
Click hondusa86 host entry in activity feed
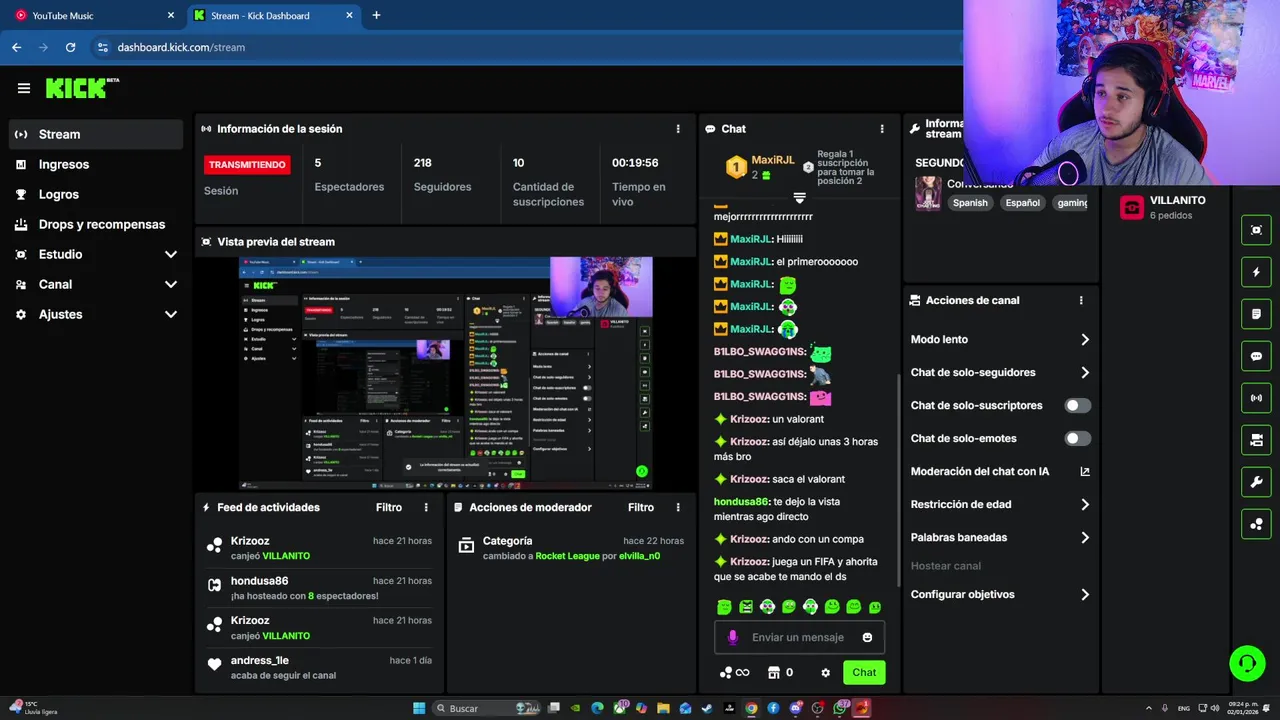[x=319, y=588]
